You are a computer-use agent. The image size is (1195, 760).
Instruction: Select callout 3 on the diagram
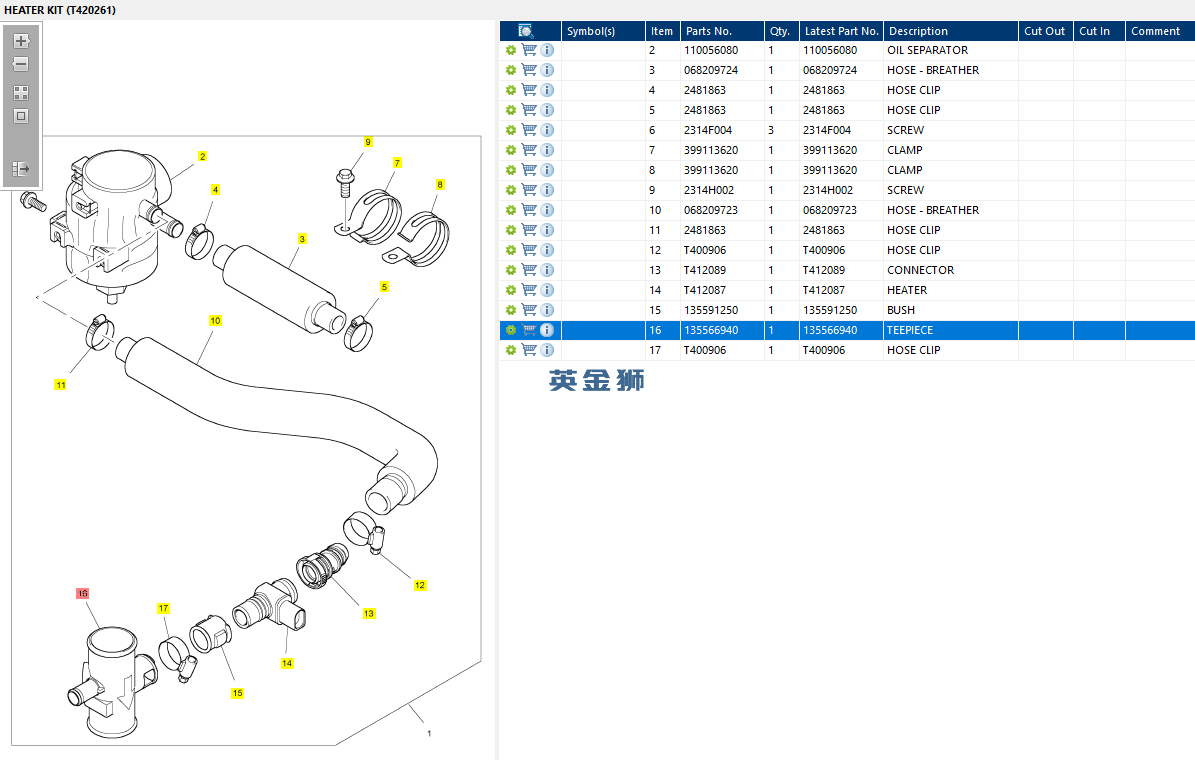[303, 239]
